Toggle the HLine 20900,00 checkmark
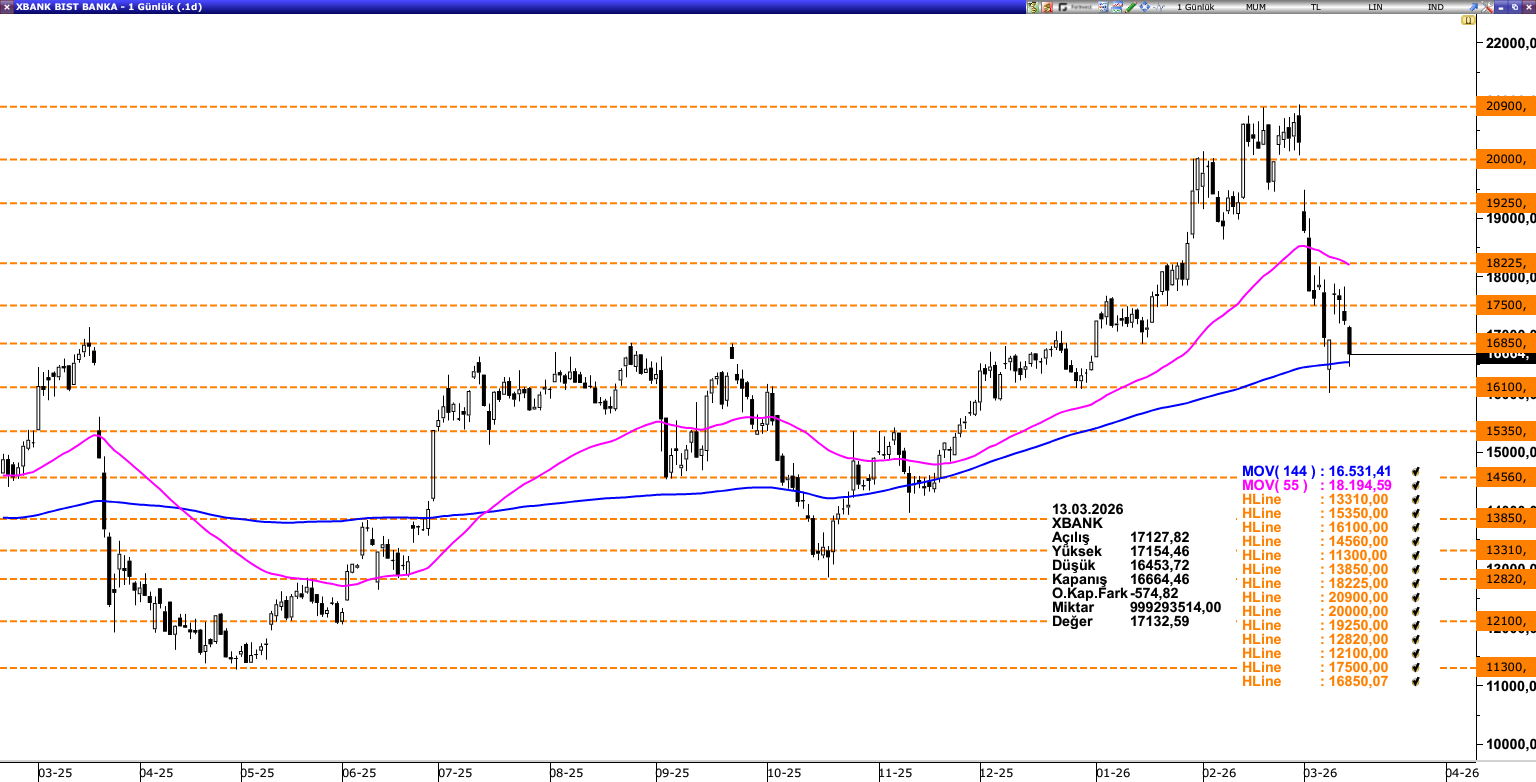 point(1414,597)
